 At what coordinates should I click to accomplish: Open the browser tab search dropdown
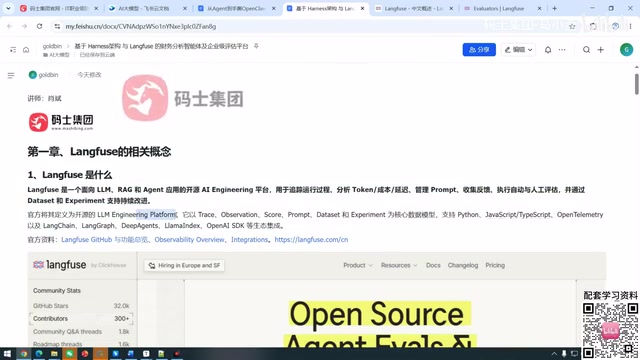(8, 8)
